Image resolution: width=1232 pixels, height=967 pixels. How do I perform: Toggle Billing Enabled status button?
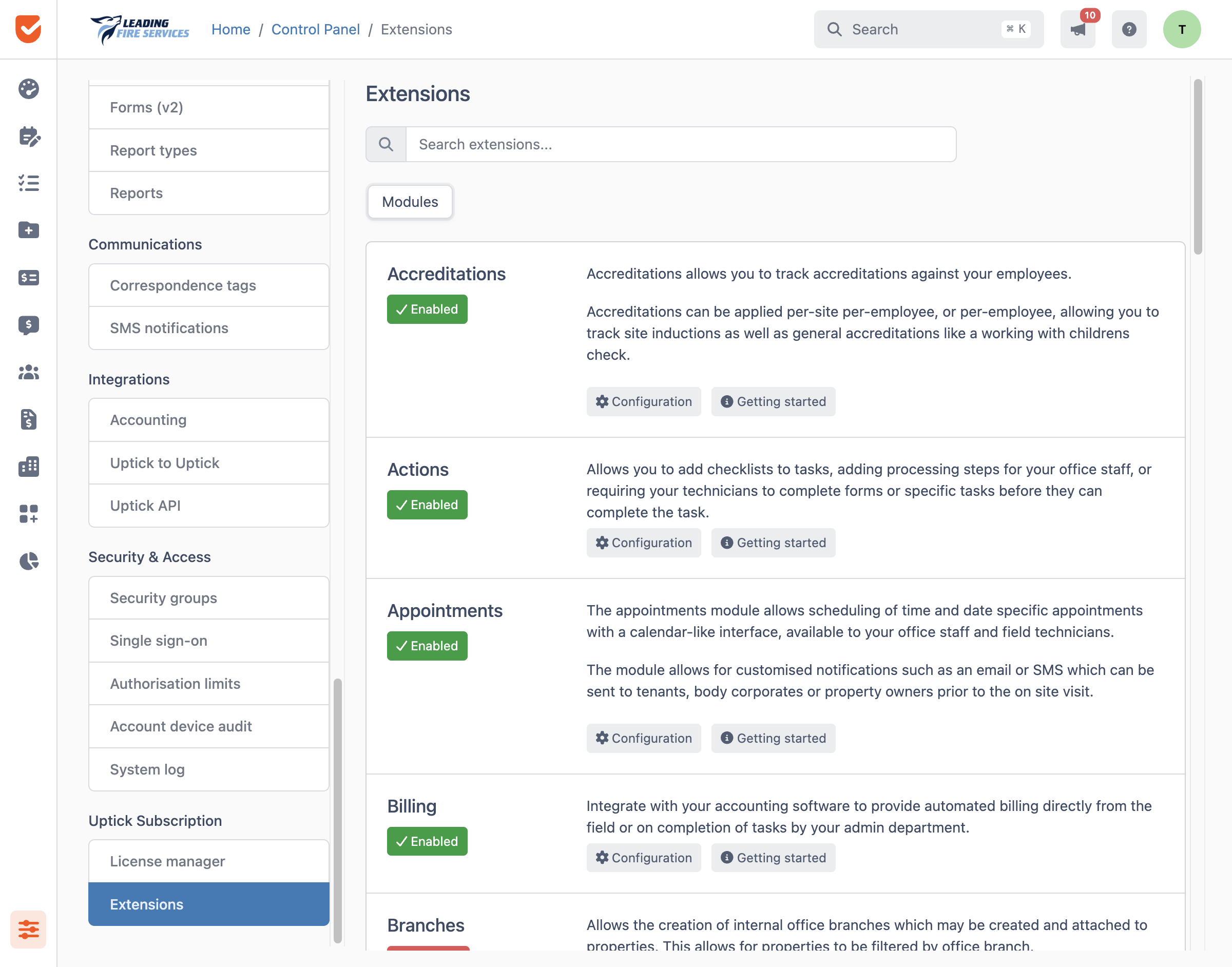click(x=427, y=841)
